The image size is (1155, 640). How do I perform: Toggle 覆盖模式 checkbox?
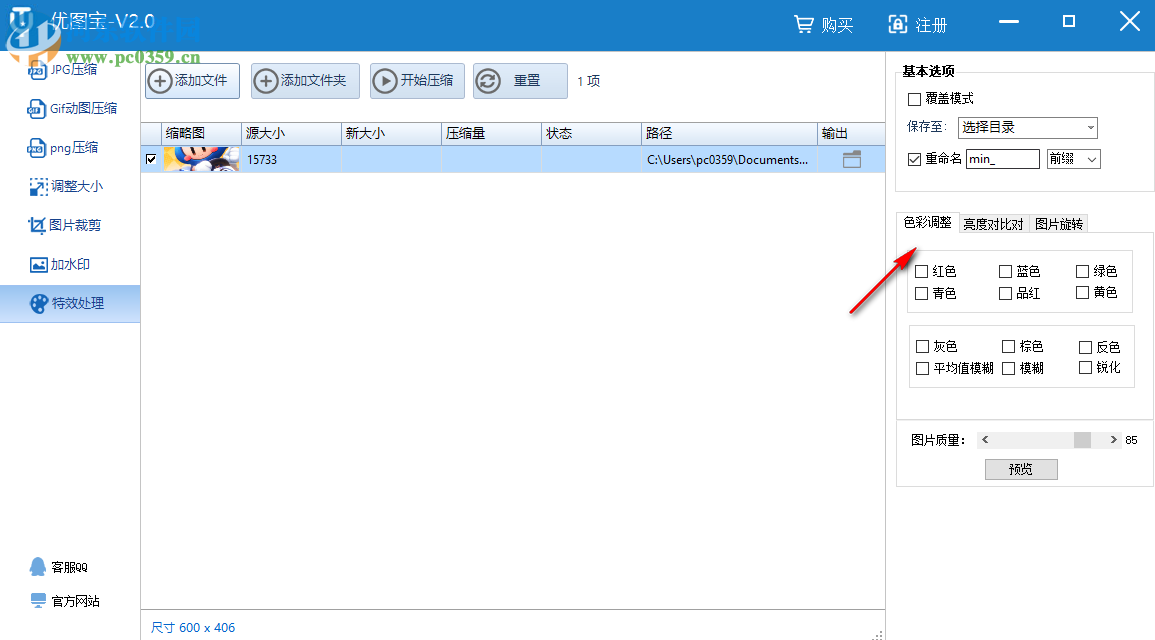(915, 99)
